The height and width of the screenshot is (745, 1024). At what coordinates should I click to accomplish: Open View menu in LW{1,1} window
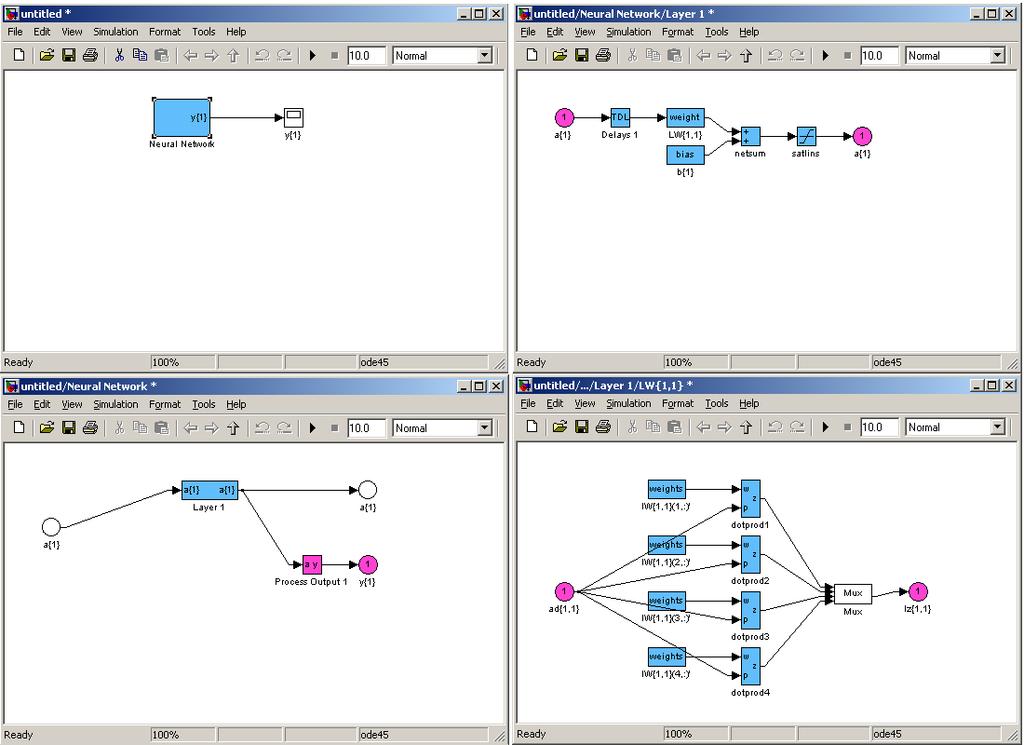tap(584, 404)
